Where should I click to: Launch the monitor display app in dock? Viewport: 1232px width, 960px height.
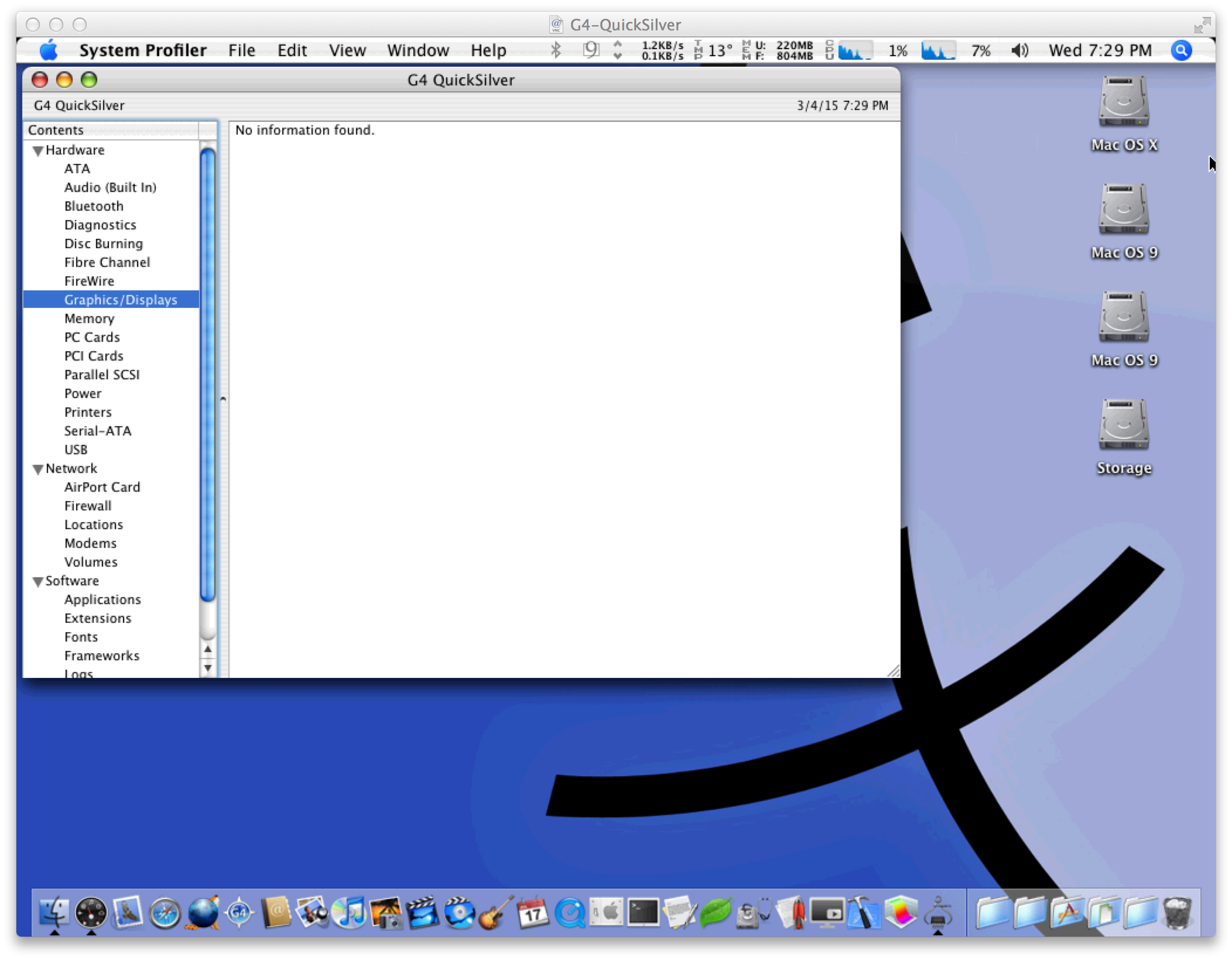827,912
